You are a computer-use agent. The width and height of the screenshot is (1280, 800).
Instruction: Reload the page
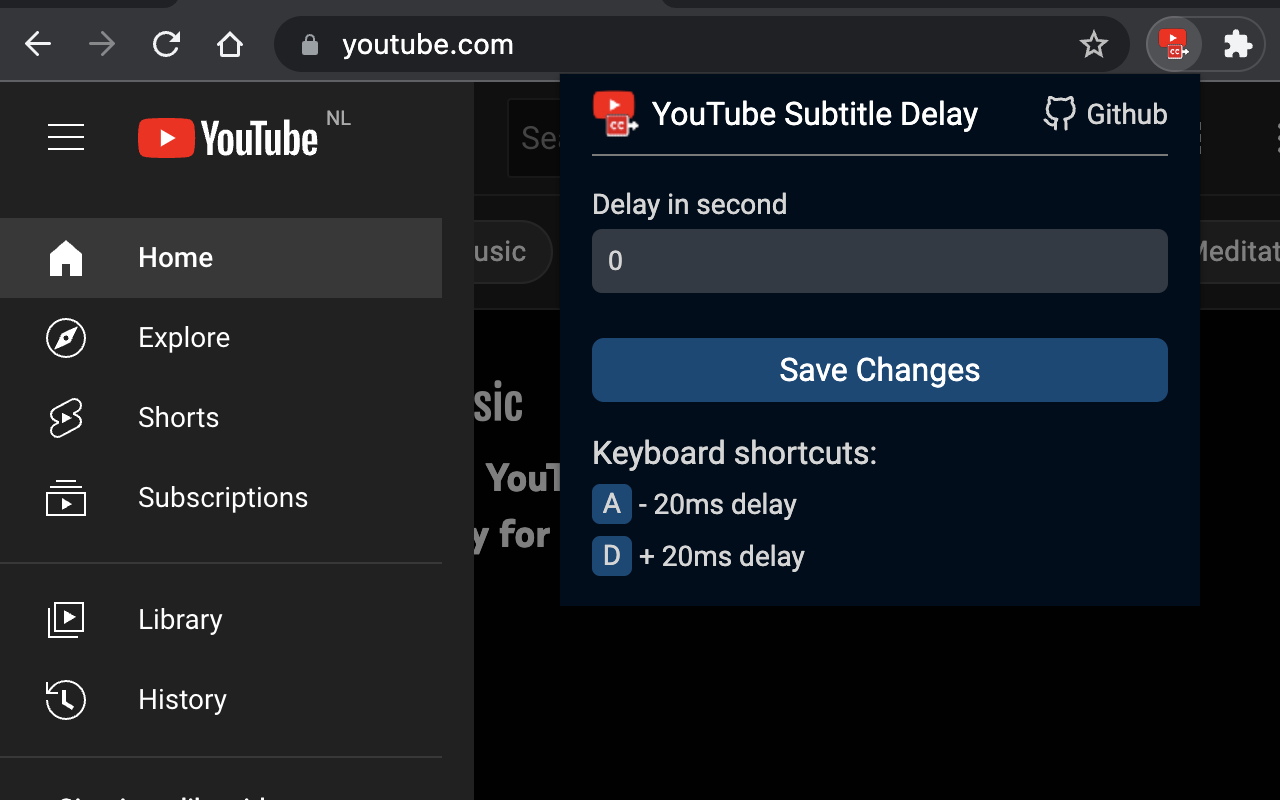tap(166, 44)
